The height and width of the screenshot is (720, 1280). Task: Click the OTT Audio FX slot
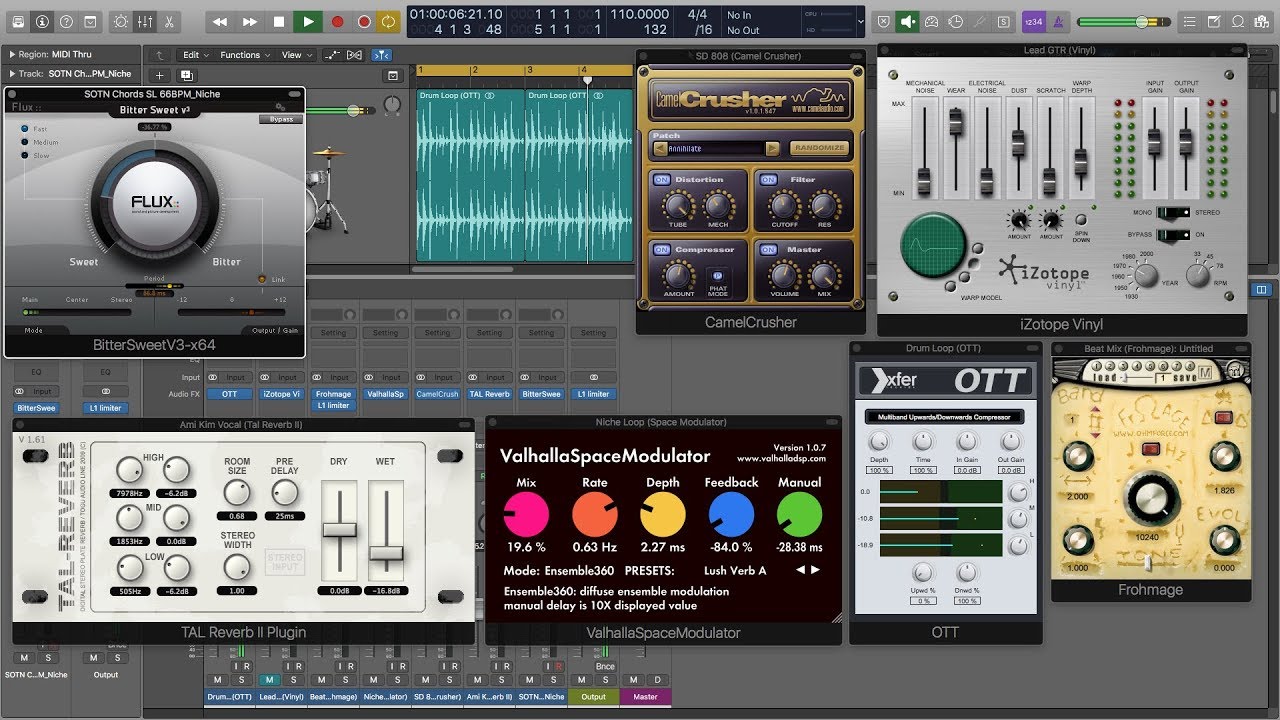[x=229, y=394]
